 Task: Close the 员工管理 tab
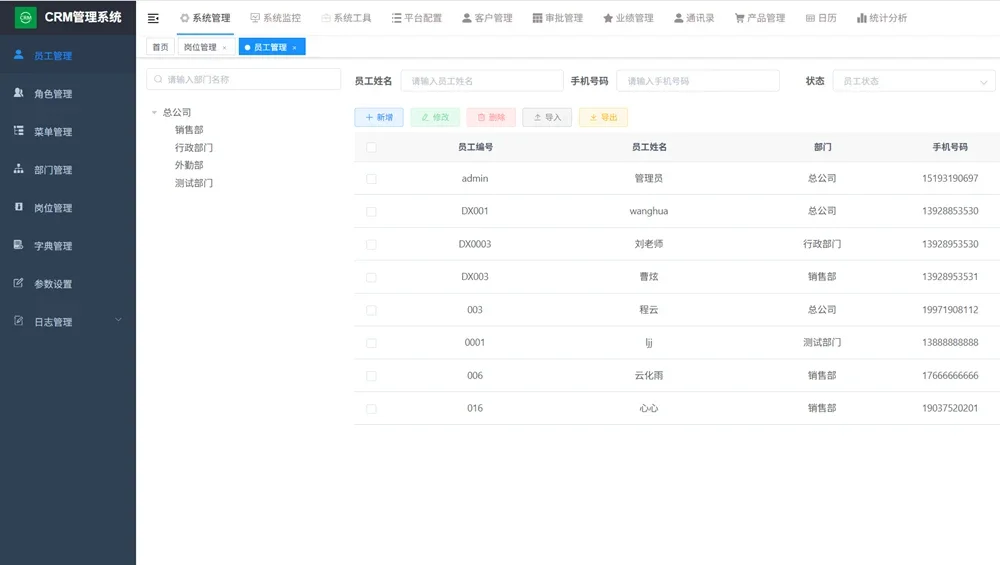tap(294, 48)
